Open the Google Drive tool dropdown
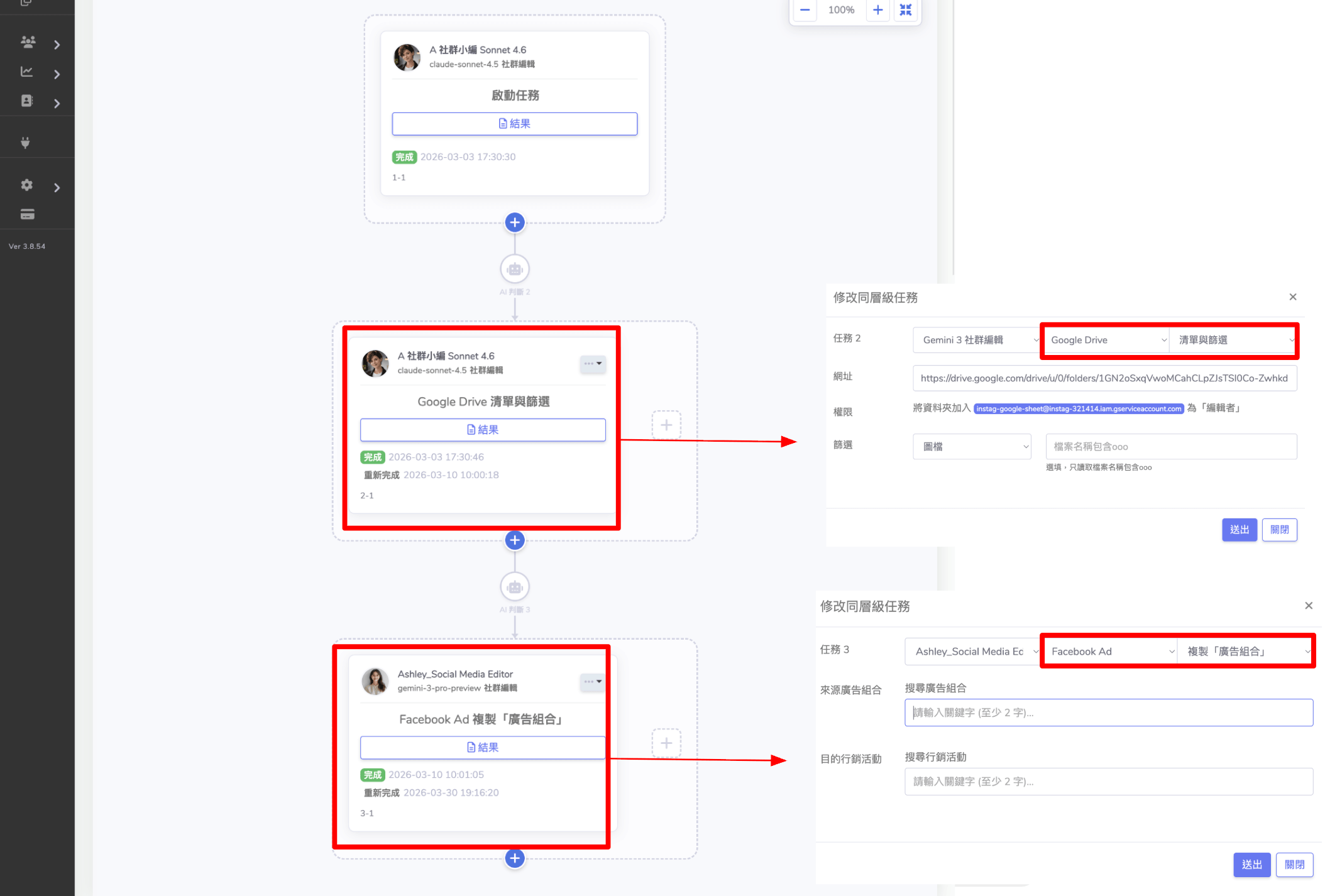The height and width of the screenshot is (896, 1325). click(1108, 340)
